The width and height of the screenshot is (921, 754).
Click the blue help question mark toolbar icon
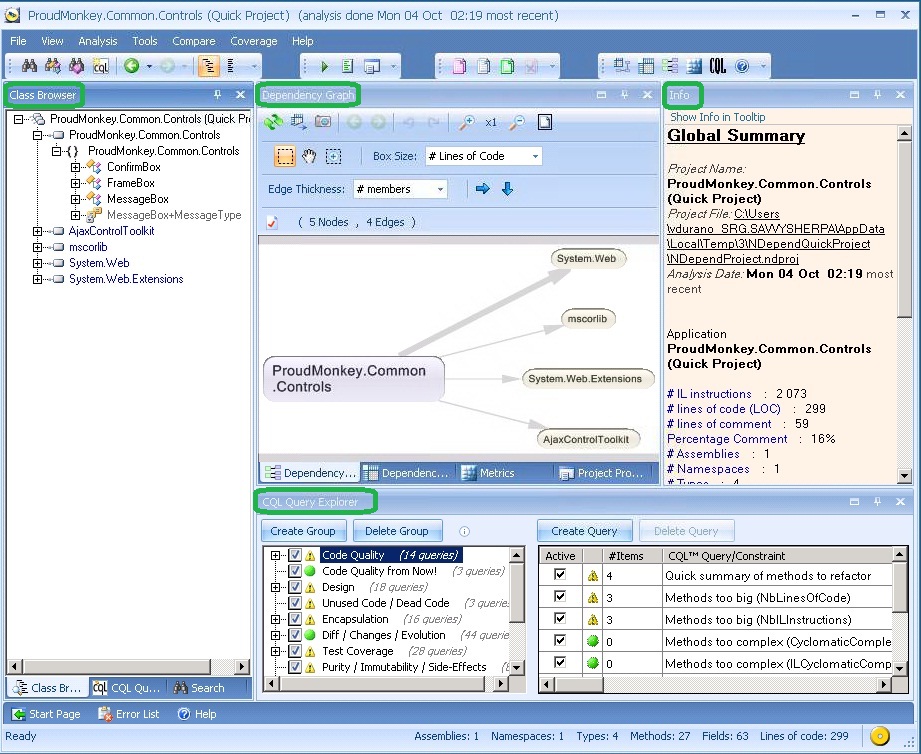[x=742, y=66]
